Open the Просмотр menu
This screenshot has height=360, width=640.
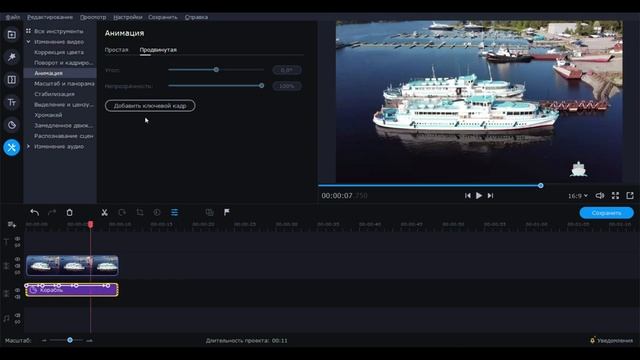point(93,17)
